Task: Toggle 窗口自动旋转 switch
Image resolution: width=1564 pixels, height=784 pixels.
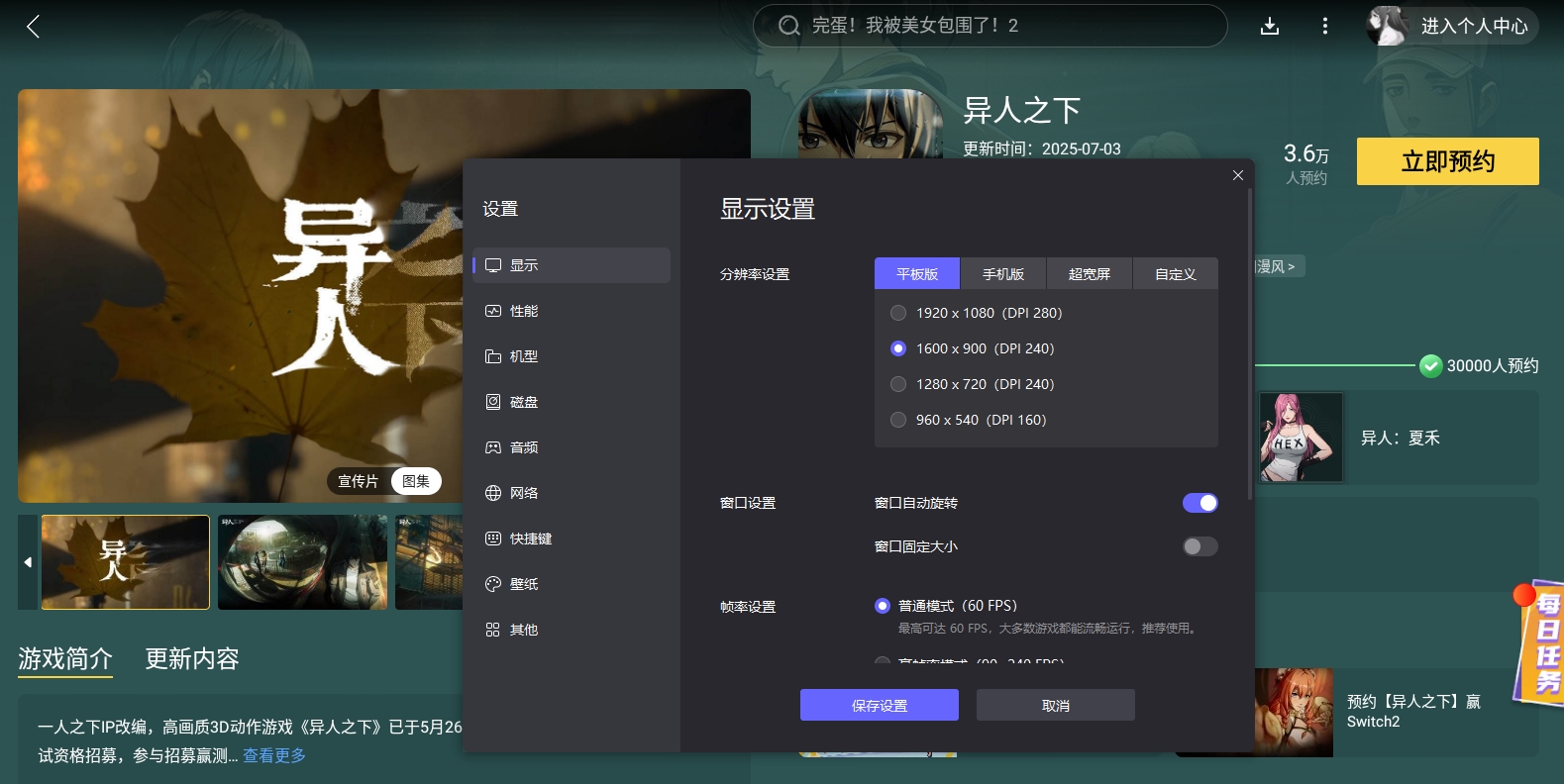Action: (x=1200, y=503)
